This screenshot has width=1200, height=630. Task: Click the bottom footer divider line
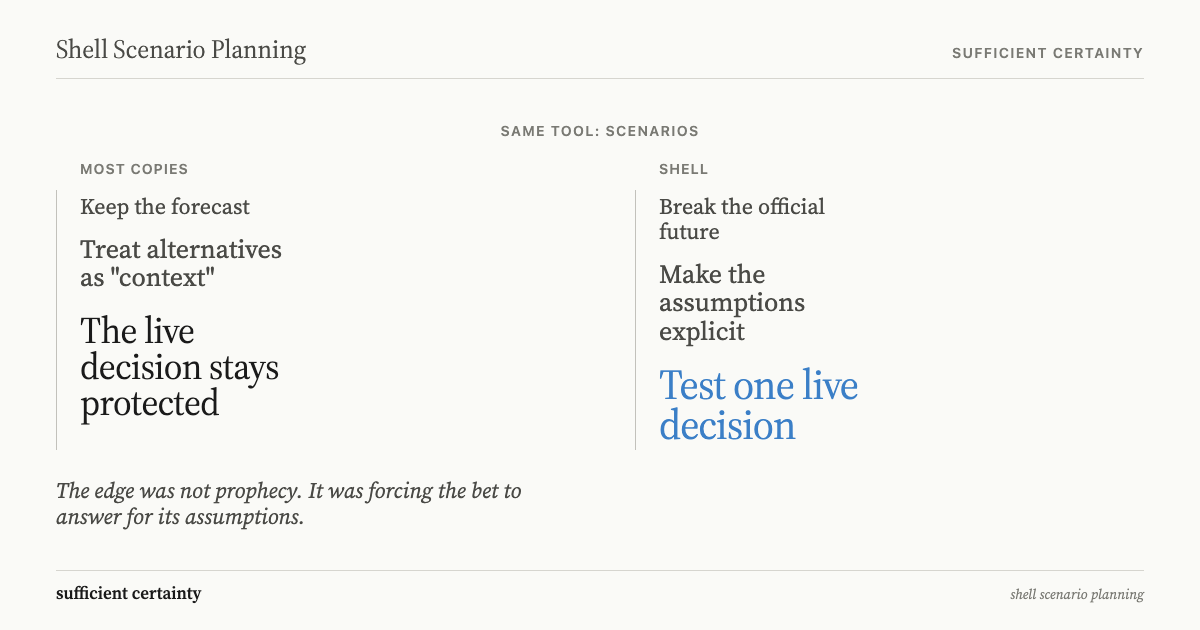[600, 570]
